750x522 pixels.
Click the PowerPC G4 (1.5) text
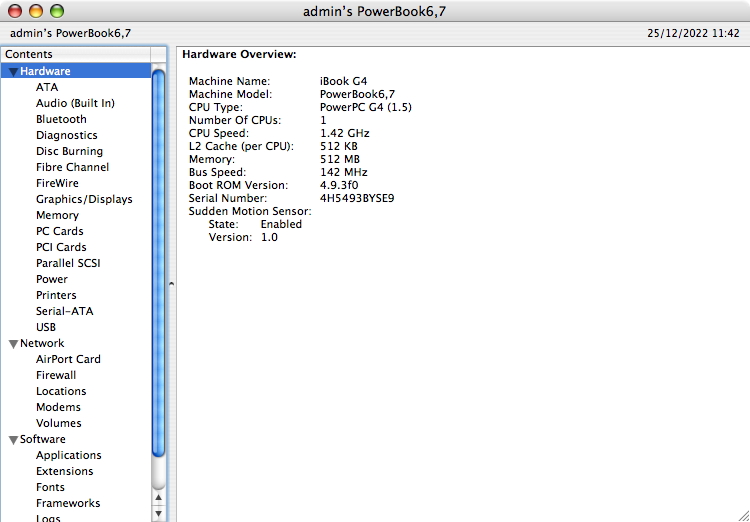click(x=366, y=107)
